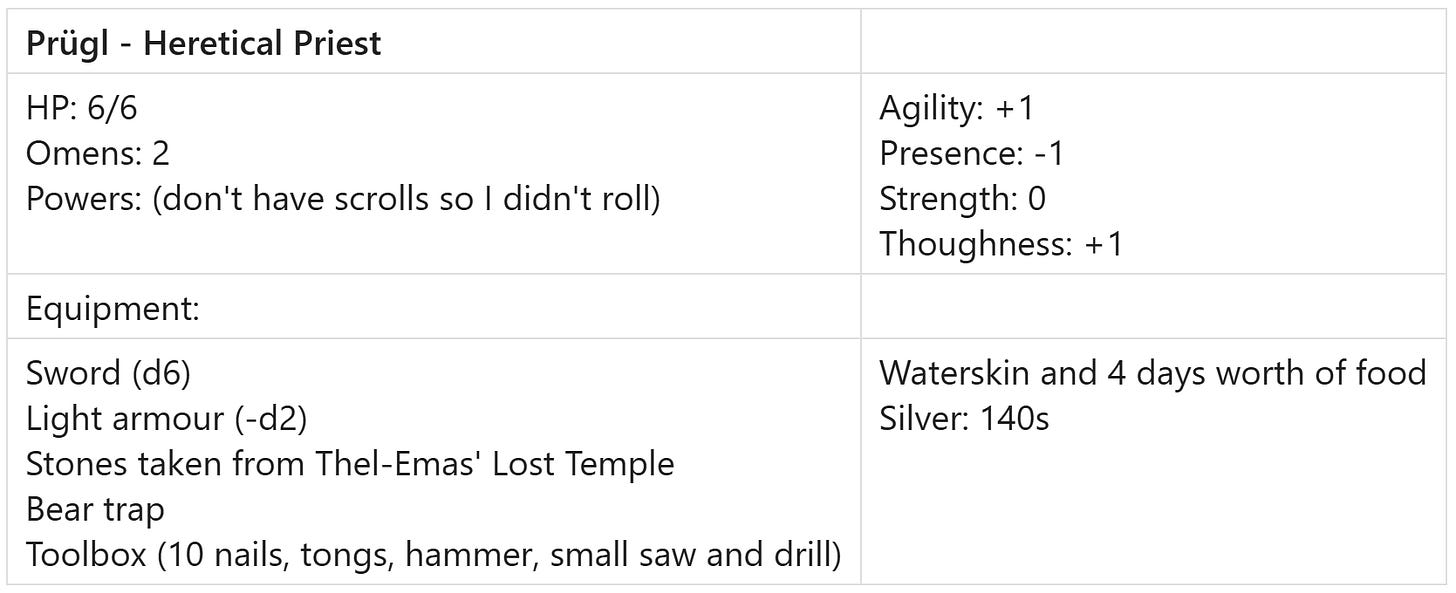The width and height of the screenshot is (1456, 593).
Task: Click the empty cell beside the character name
Action: click(x=1154, y=42)
